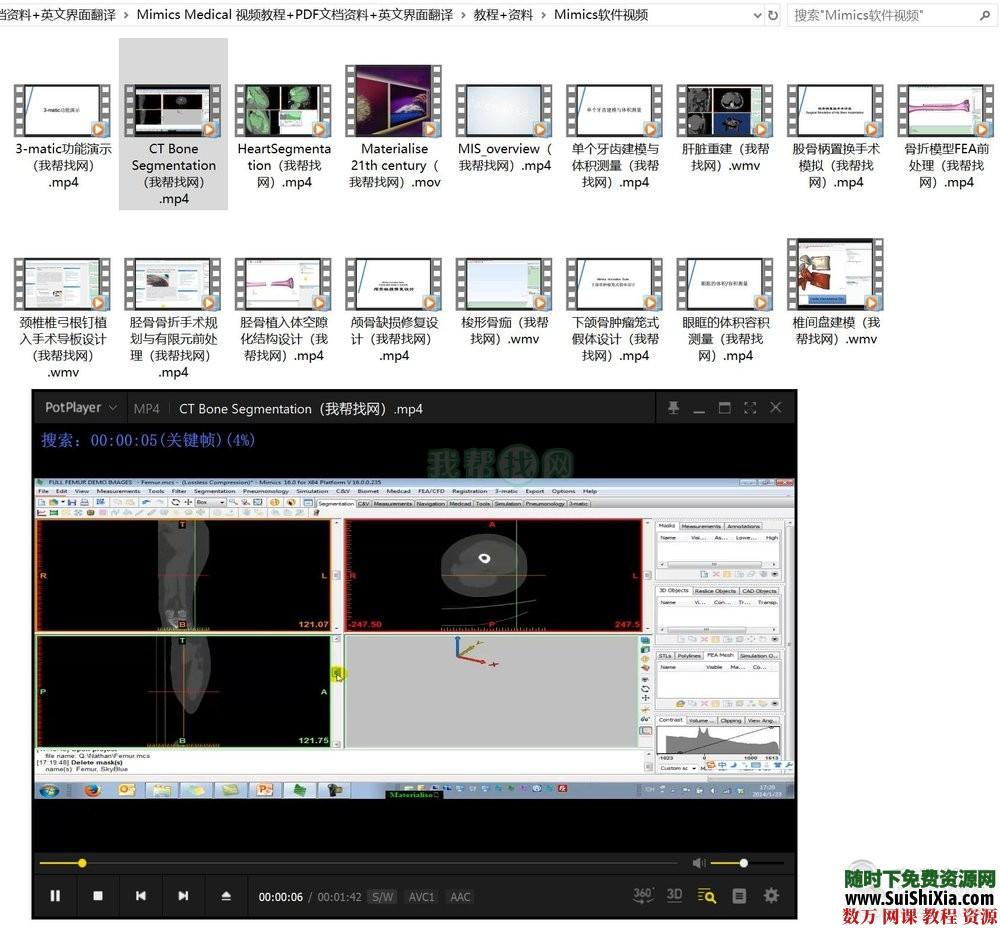
Task: Select the HeartSegmentation video thumbnail
Action: [284, 112]
